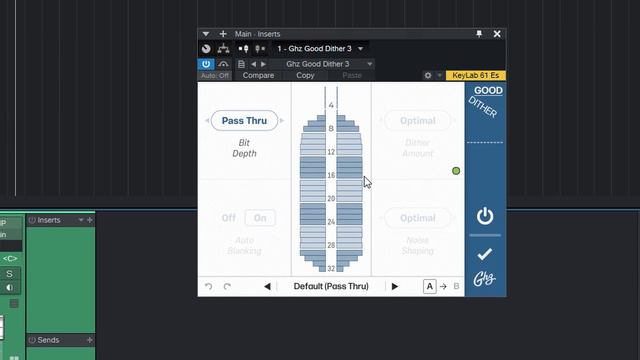Toggle the Good Dither bypass power button
640x360 pixels.
point(485,216)
